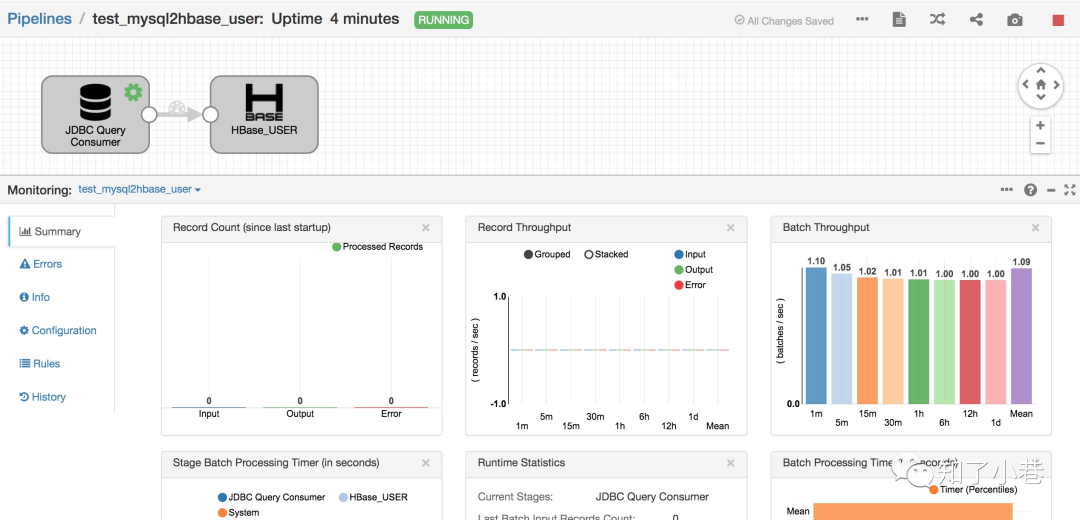Image resolution: width=1080 pixels, height=520 pixels.
Task: Open the help question mark icon
Action: click(1030, 190)
